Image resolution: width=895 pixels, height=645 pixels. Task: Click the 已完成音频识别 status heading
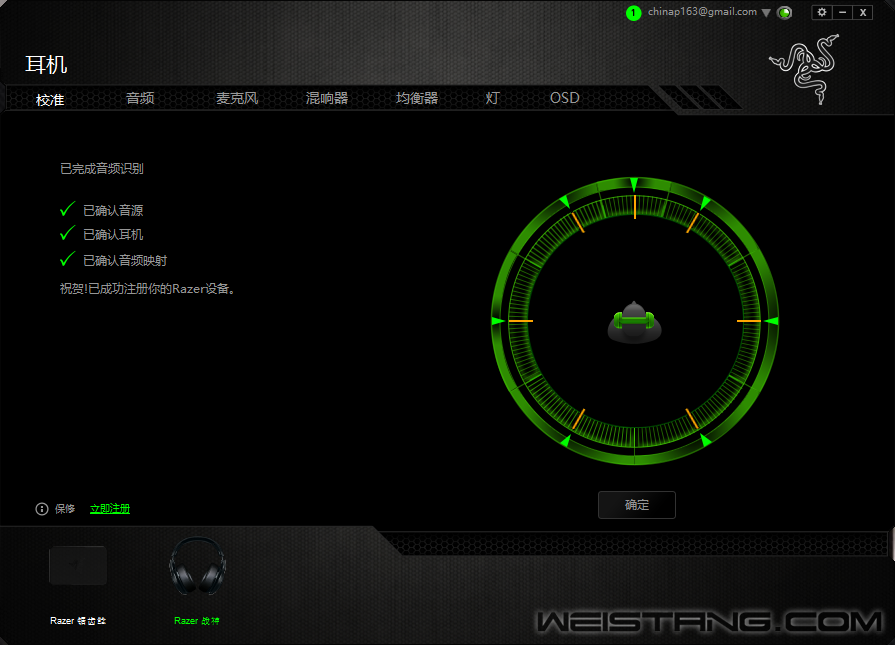click(x=102, y=168)
